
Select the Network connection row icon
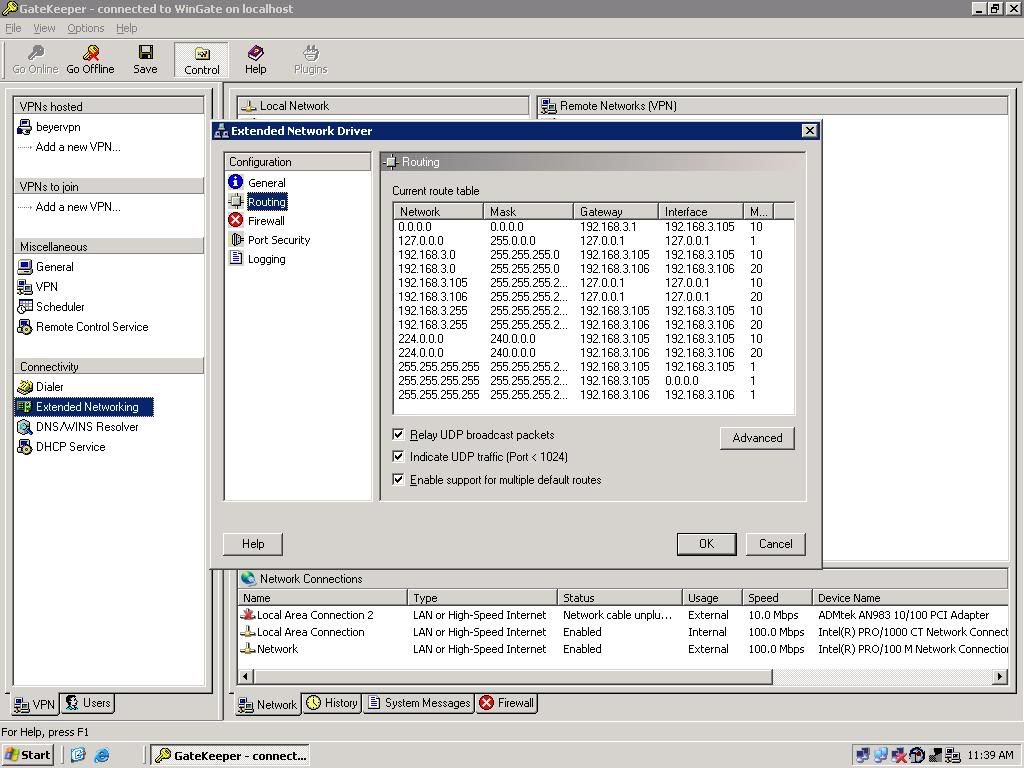(248, 649)
